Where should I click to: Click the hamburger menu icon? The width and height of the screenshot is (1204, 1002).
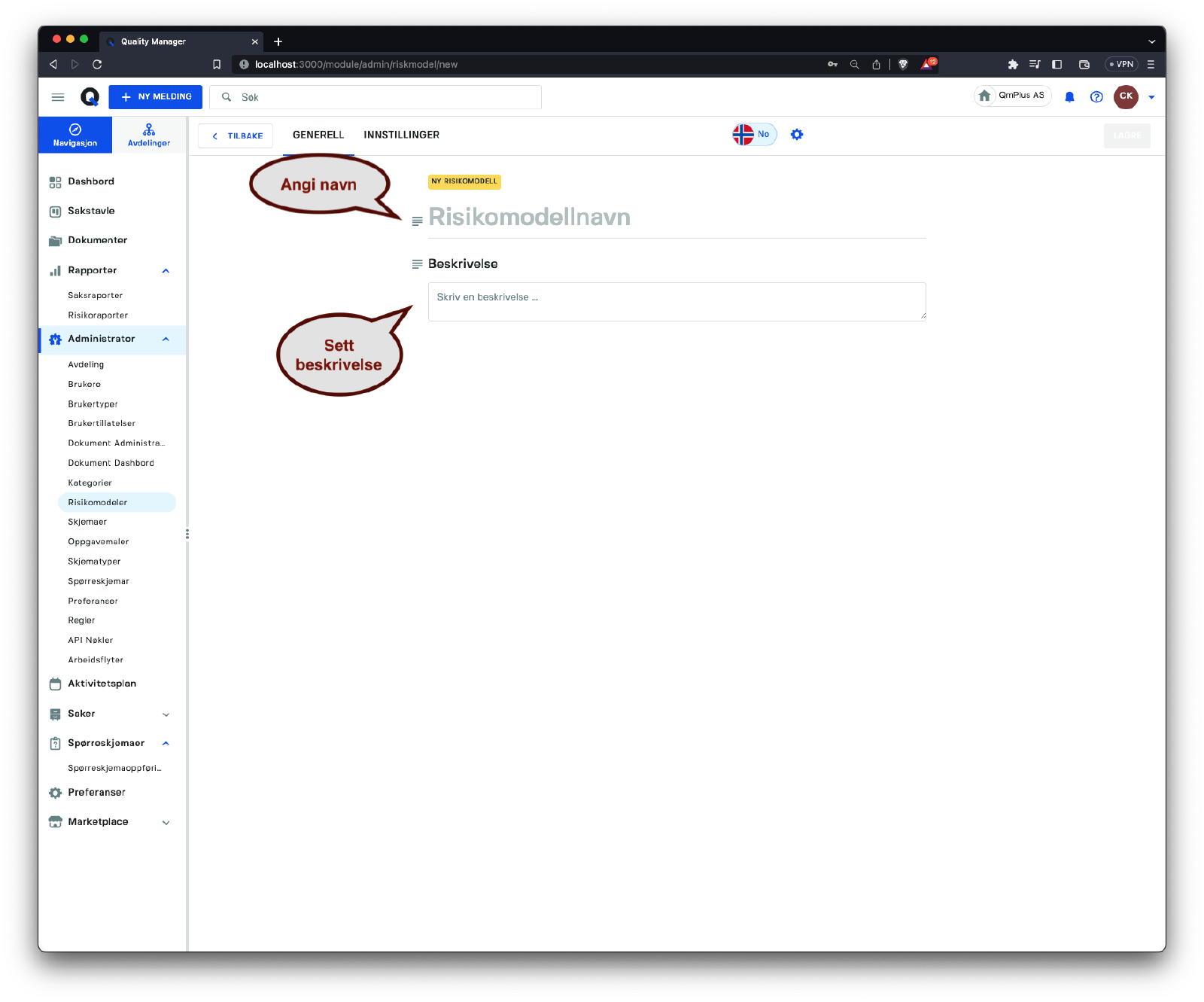tap(58, 97)
